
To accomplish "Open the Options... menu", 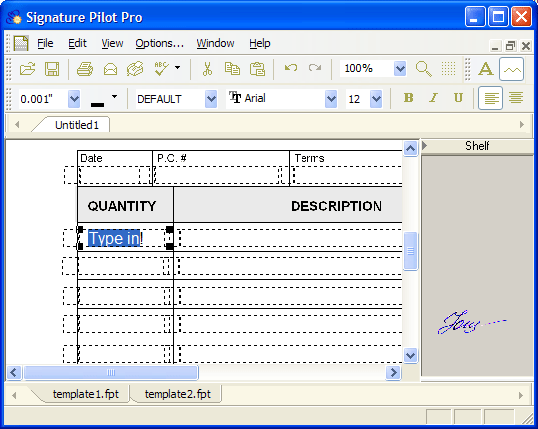I will [x=160, y=43].
